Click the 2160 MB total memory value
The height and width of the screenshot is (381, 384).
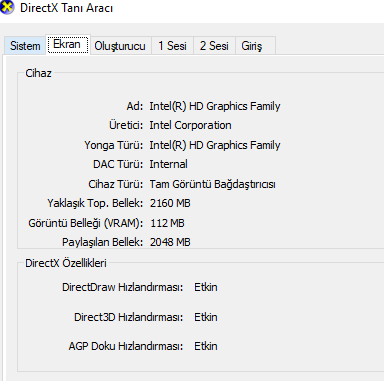[x=170, y=203]
